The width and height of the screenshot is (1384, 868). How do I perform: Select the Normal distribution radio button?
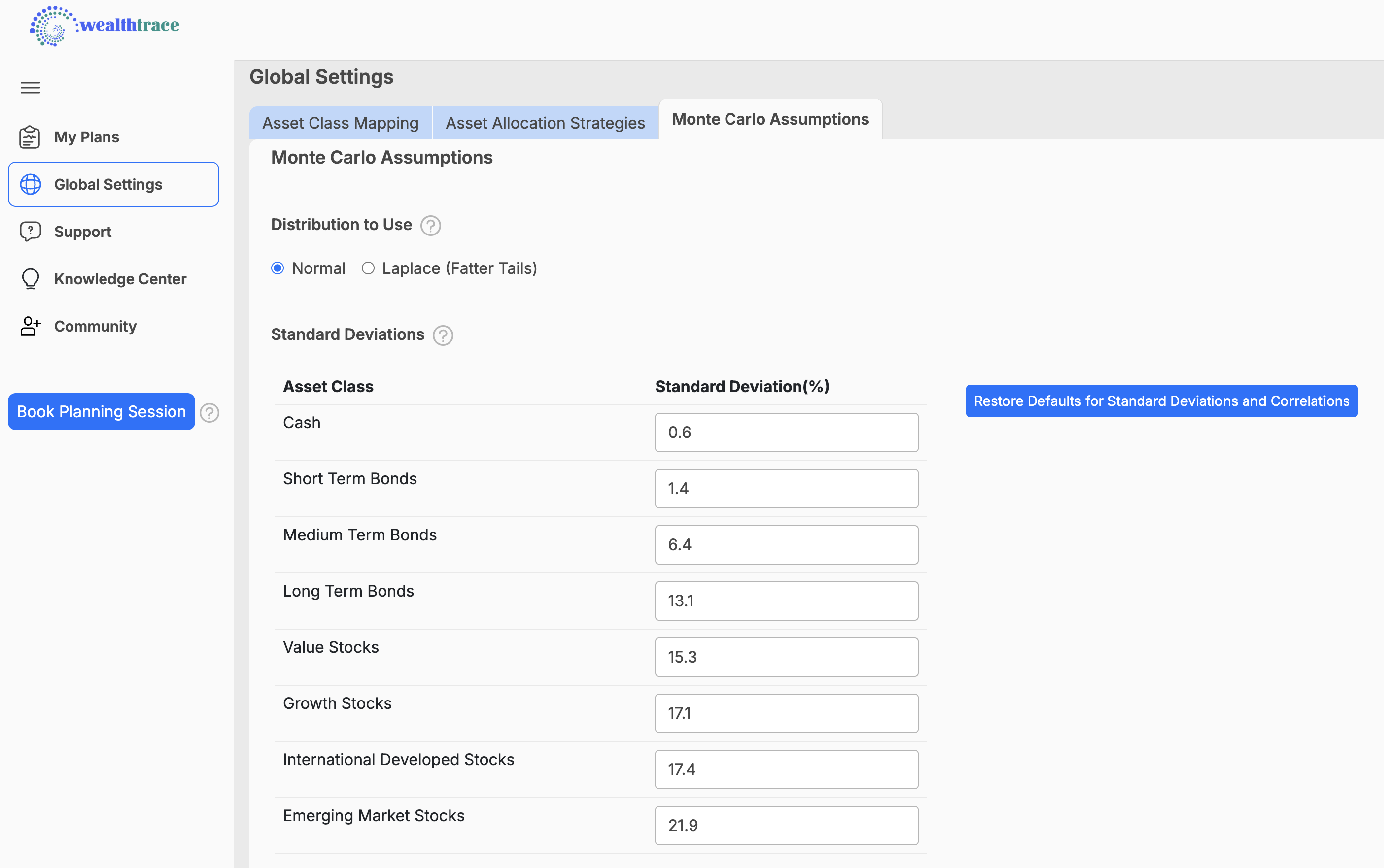click(x=277, y=268)
